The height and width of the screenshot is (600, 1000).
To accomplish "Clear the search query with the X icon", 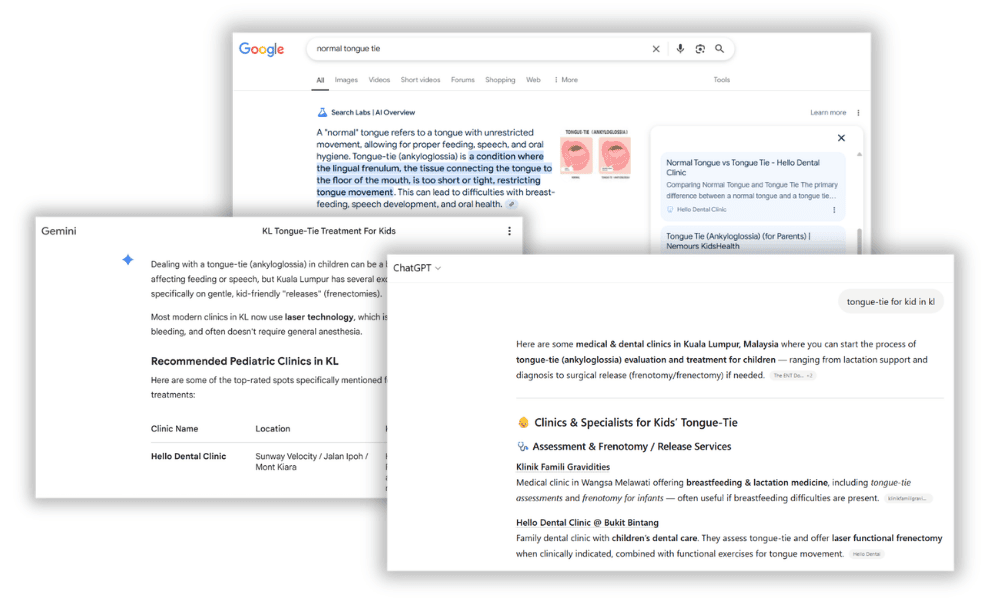I will point(656,48).
